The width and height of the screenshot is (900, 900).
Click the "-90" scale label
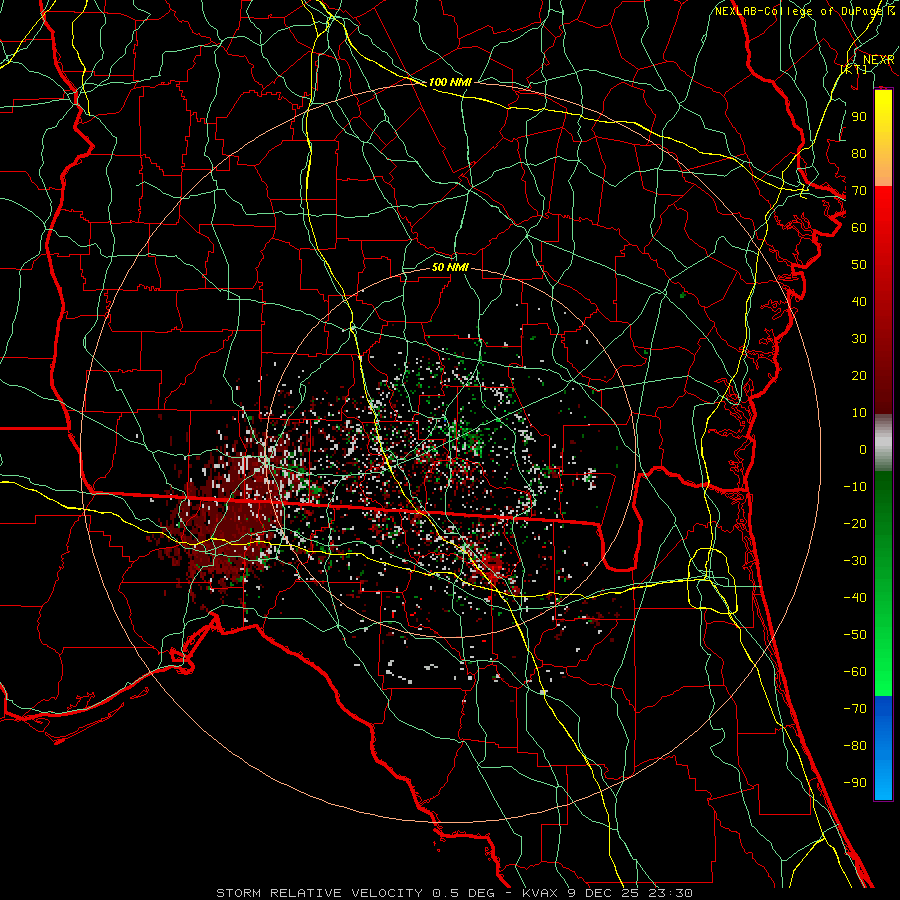[855, 783]
